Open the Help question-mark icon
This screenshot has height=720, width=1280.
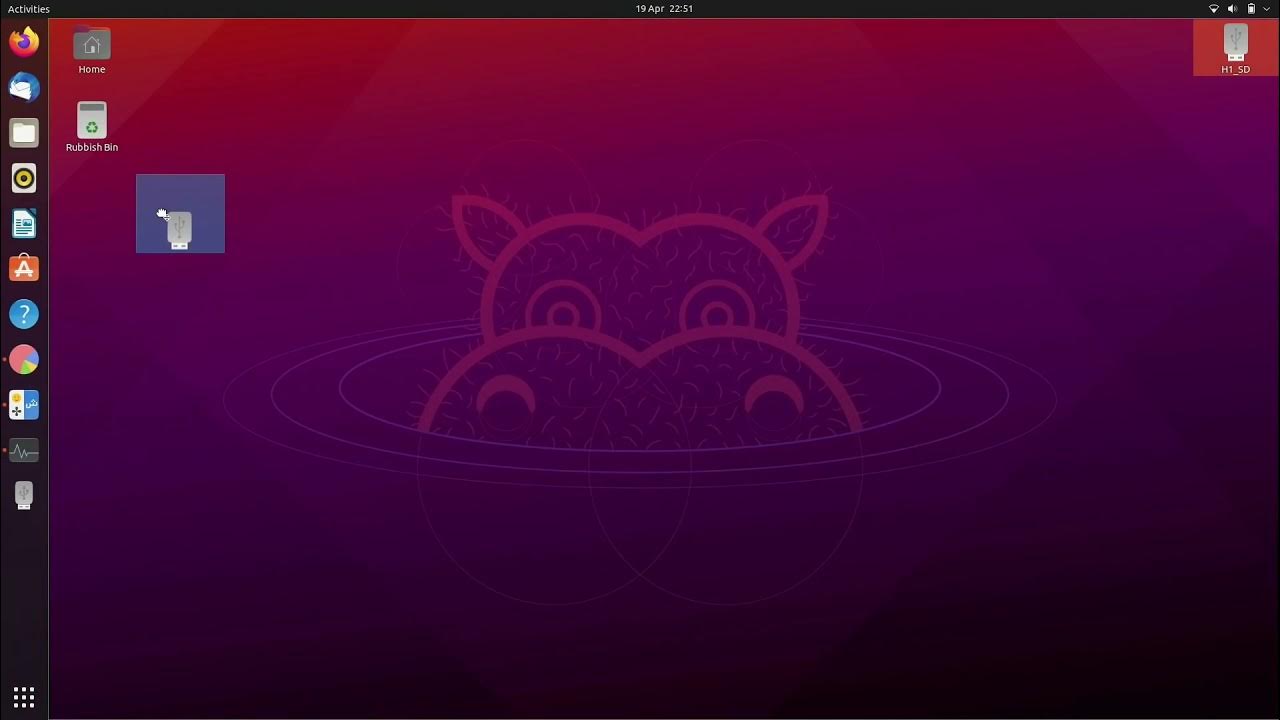pos(24,314)
